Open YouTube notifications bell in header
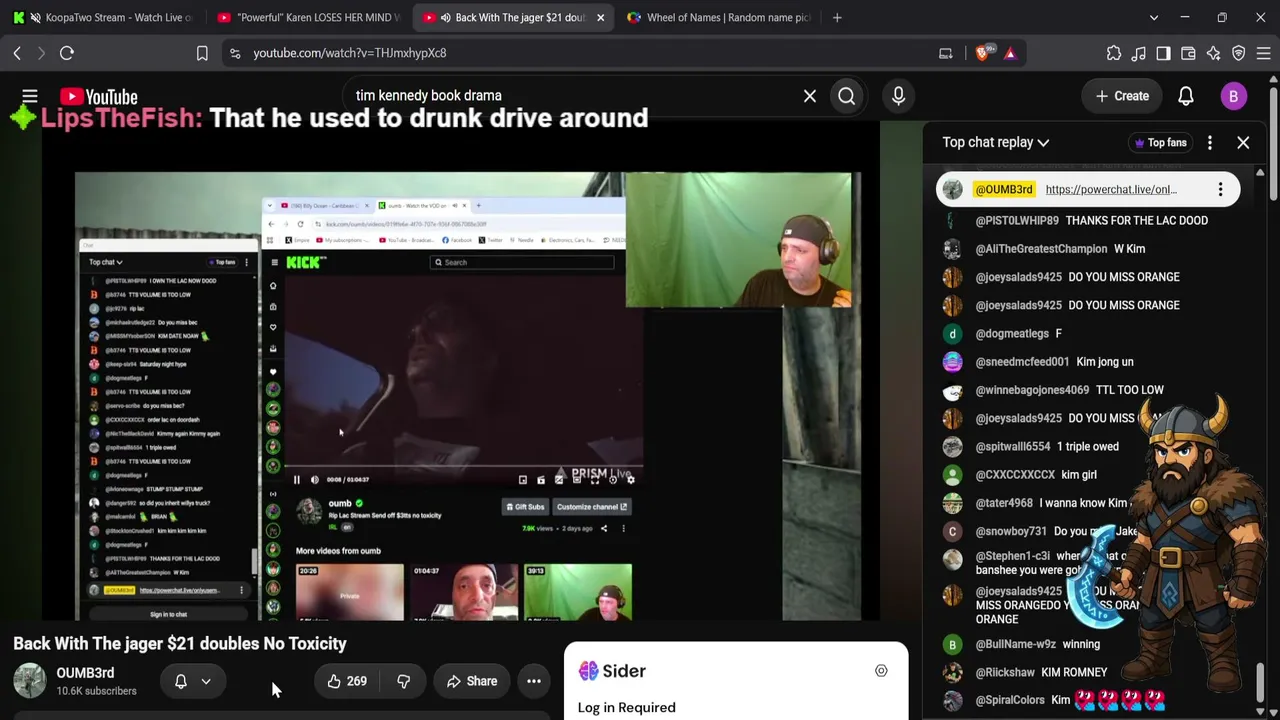1280x720 pixels. [1185, 96]
